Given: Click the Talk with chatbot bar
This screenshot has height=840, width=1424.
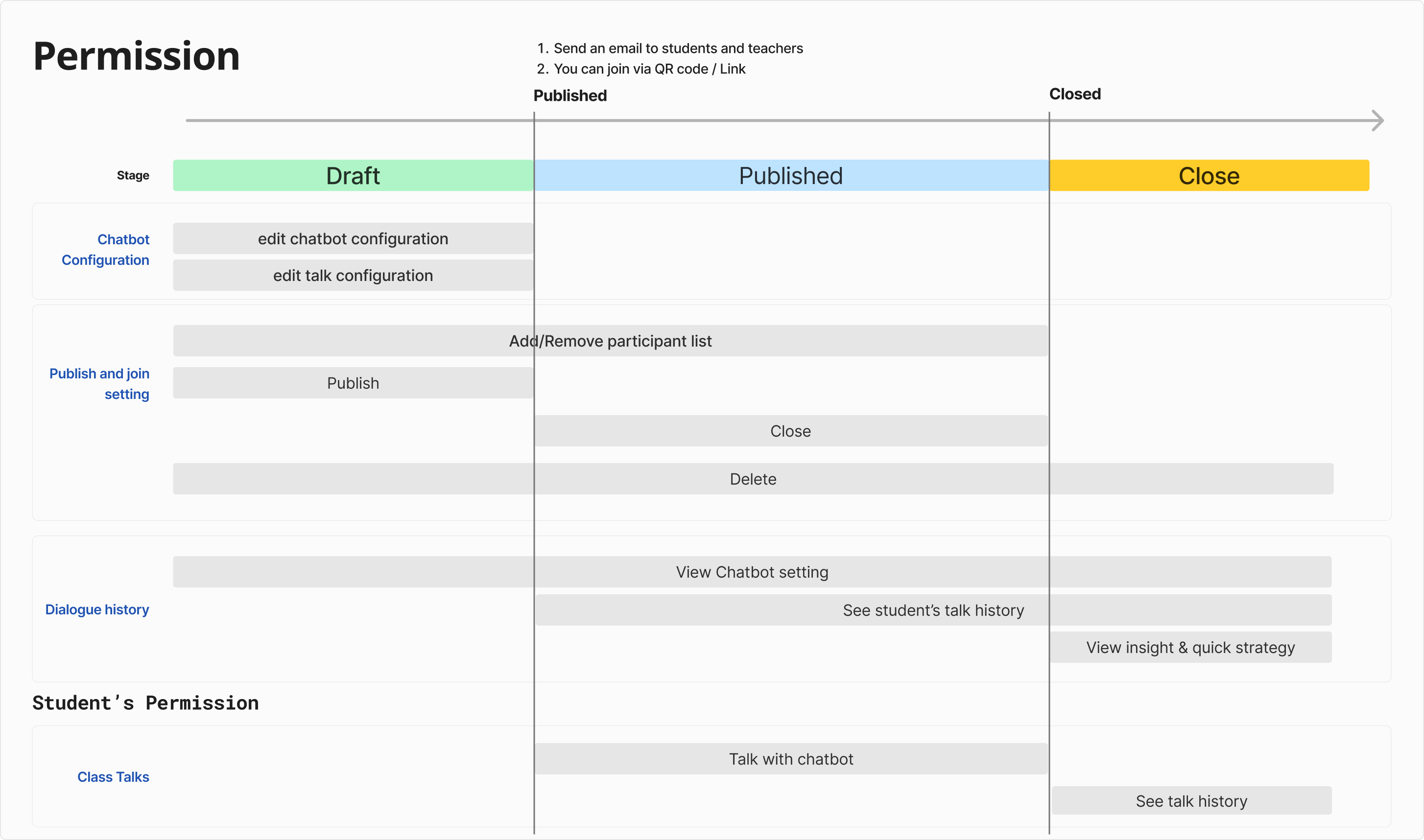Looking at the screenshot, I should pos(790,758).
